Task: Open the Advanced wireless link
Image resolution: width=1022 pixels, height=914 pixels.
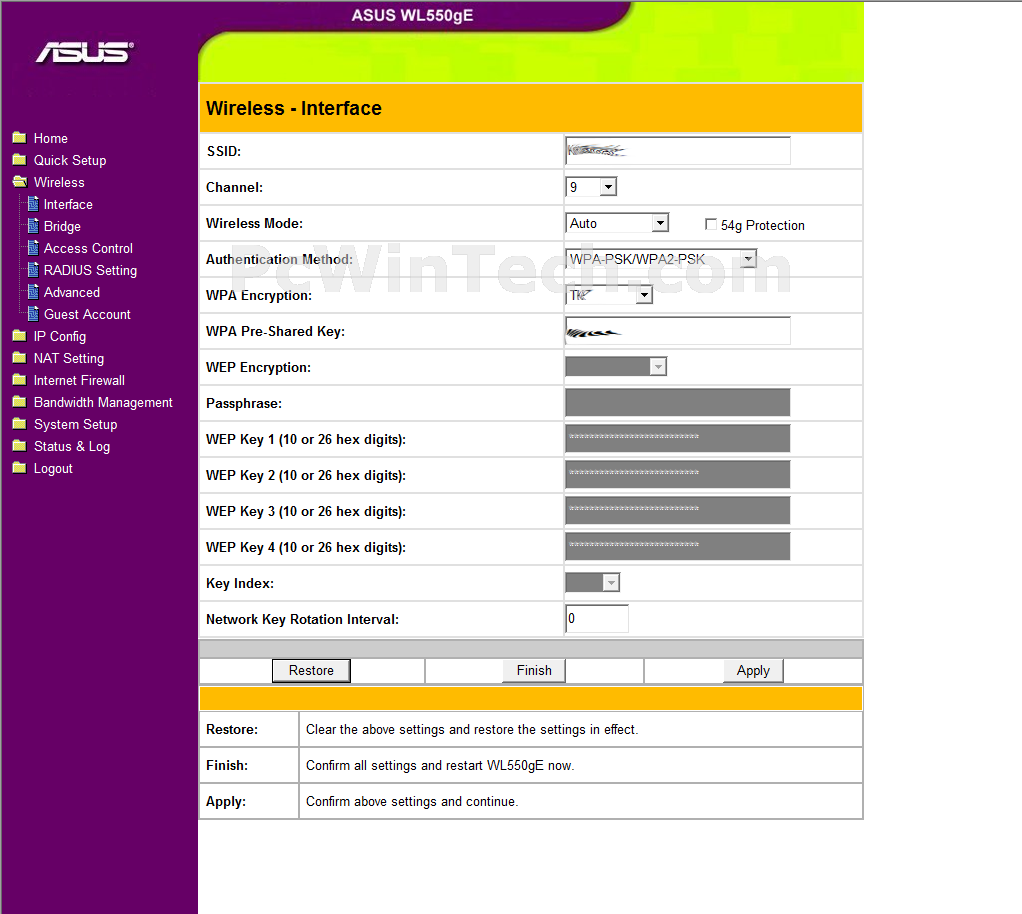Action: point(72,293)
